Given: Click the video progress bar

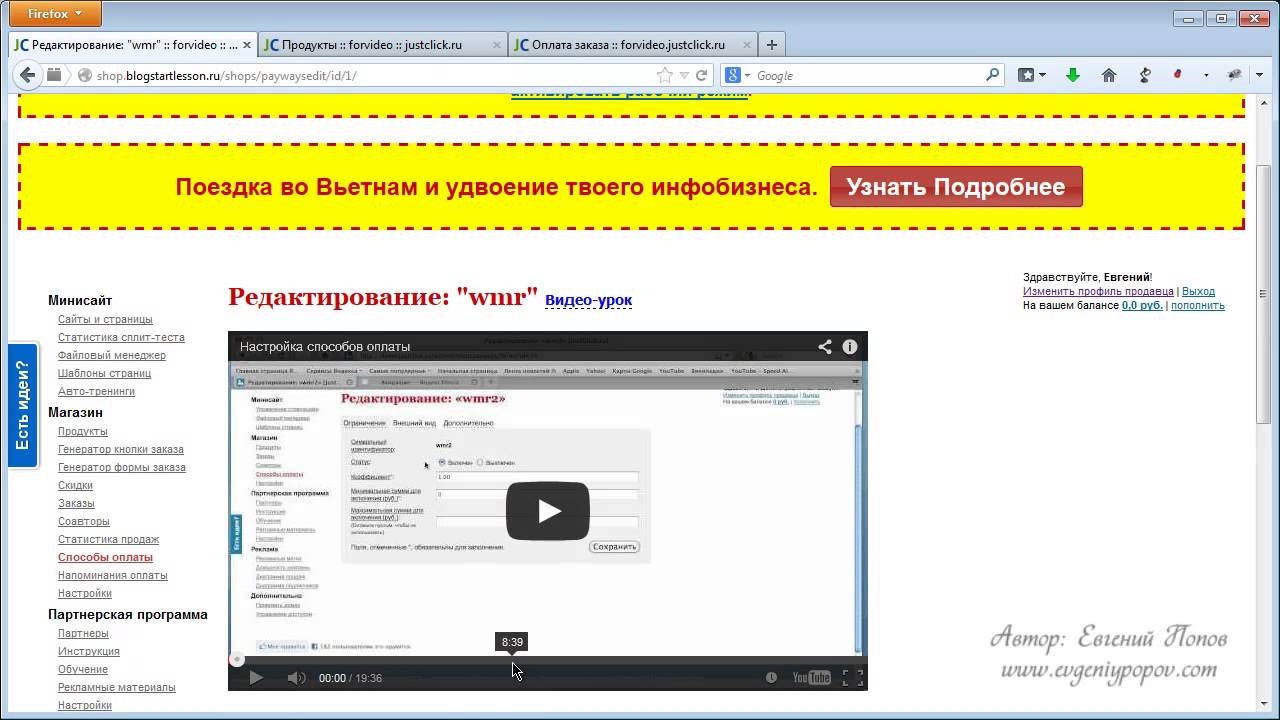Looking at the screenshot, I should coord(548,659).
